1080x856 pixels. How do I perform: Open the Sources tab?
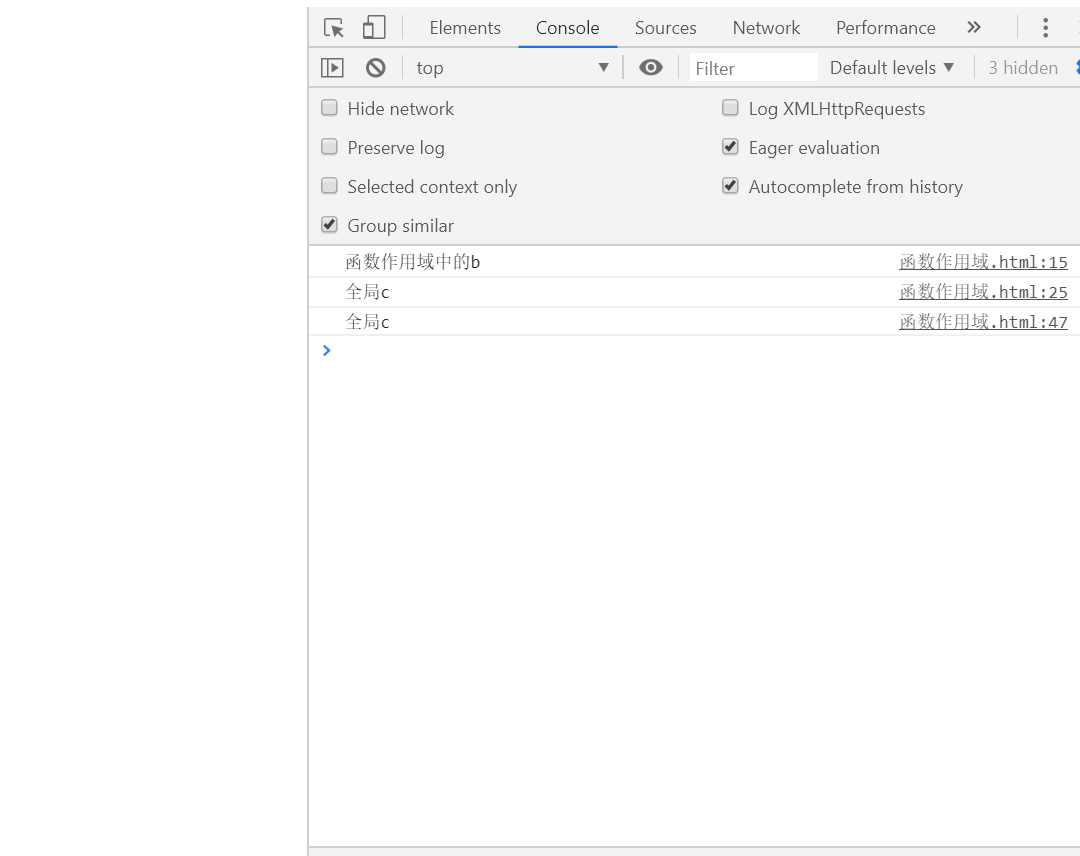click(665, 28)
